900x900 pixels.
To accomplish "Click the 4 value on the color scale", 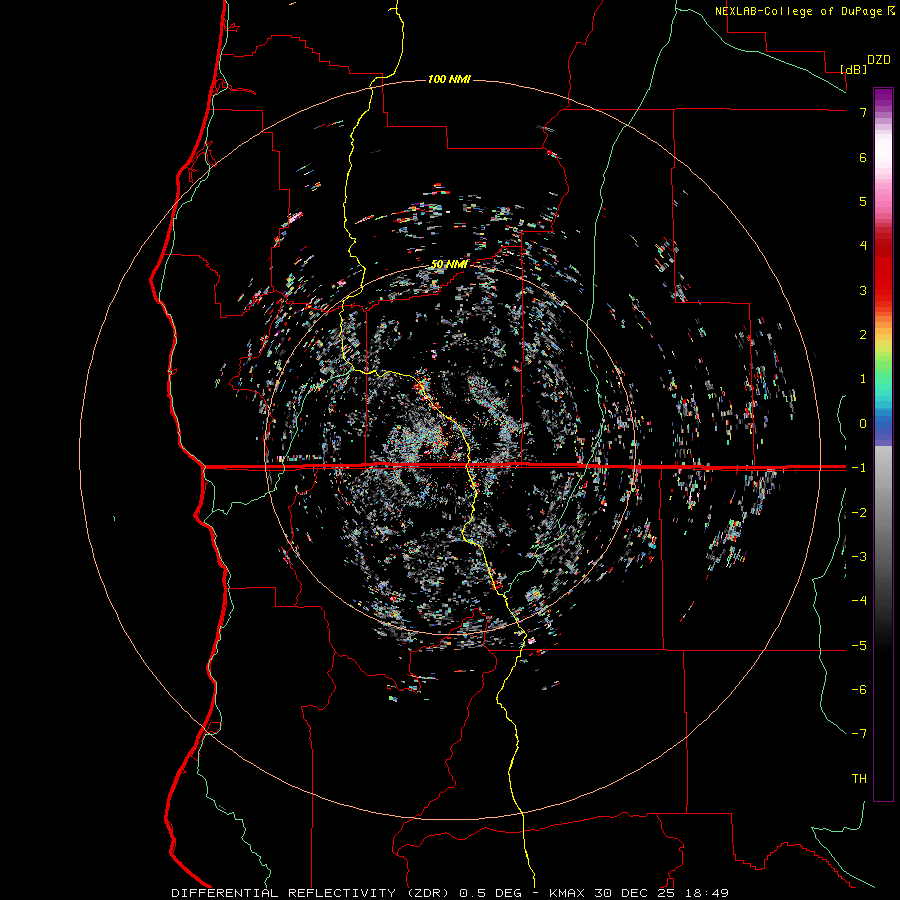I will point(863,246).
